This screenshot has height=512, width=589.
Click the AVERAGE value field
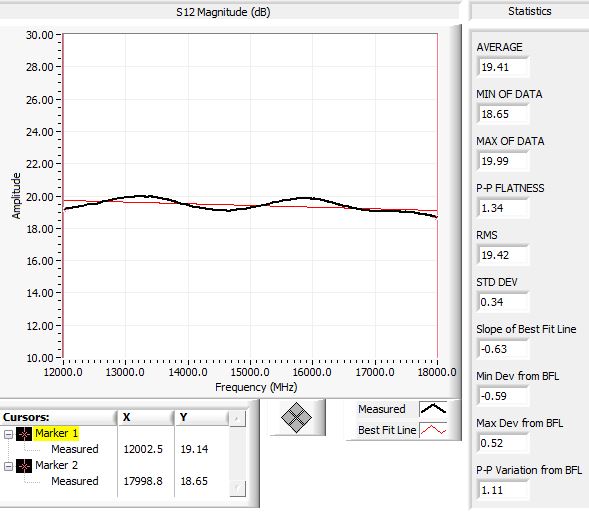click(x=503, y=67)
